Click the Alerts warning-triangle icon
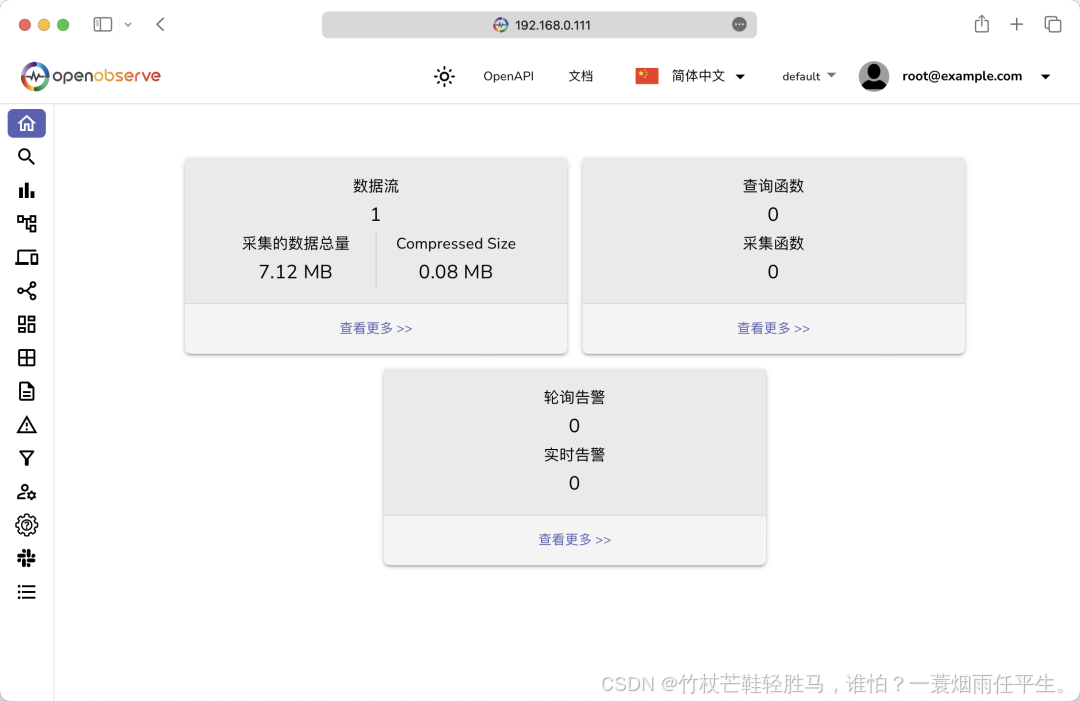Screen dimensions: 1080x701 point(26,424)
